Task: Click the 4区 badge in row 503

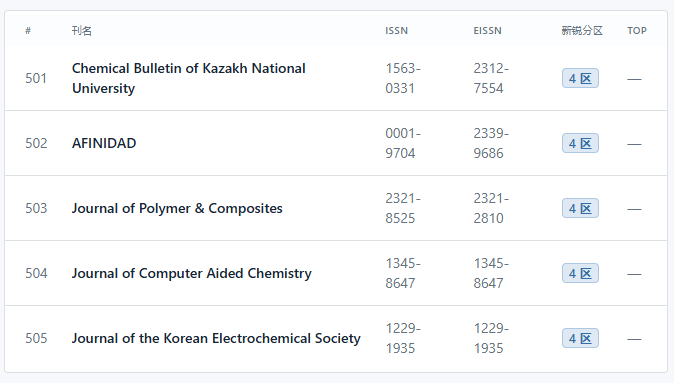Action: 580,208
